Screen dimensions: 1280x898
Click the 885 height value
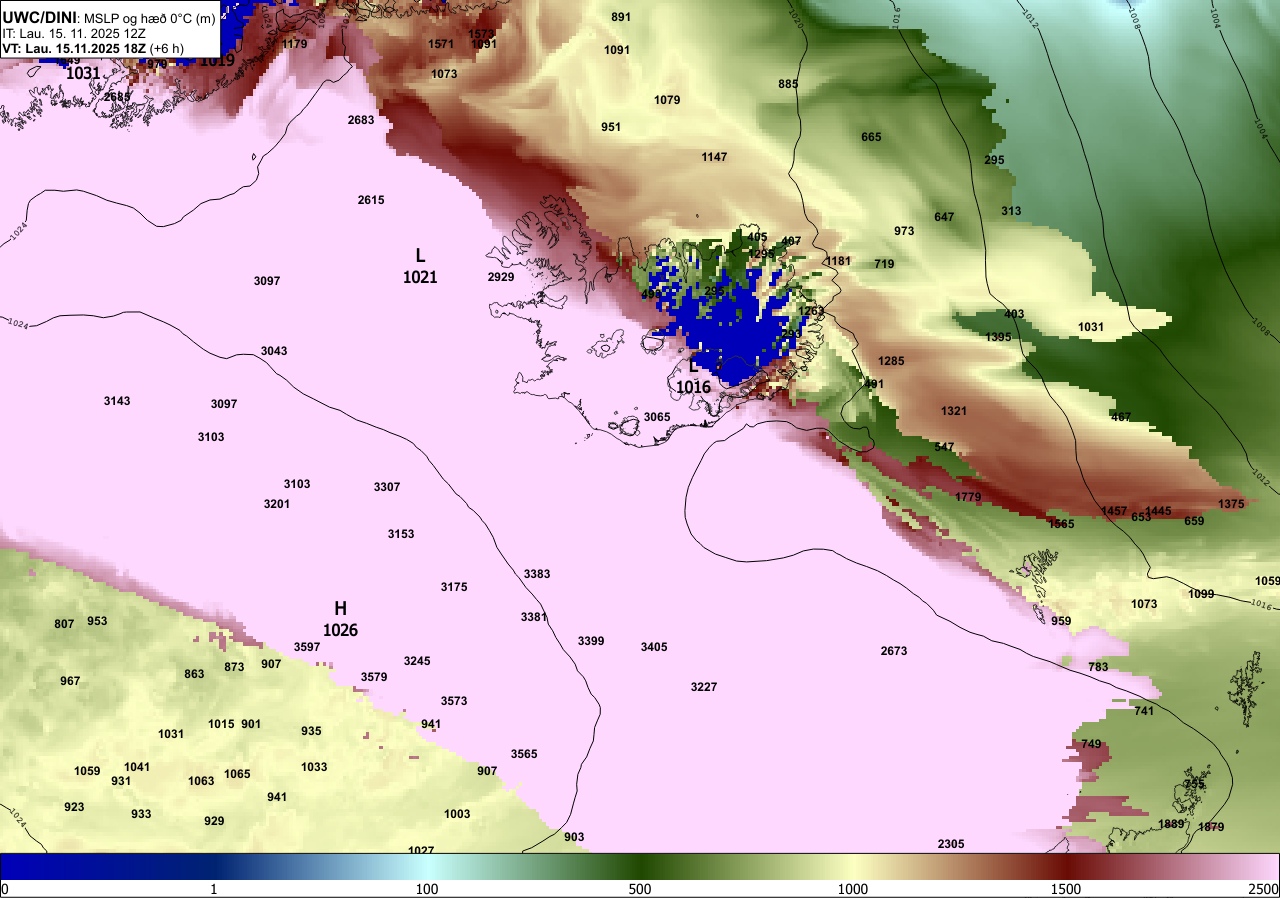[788, 84]
